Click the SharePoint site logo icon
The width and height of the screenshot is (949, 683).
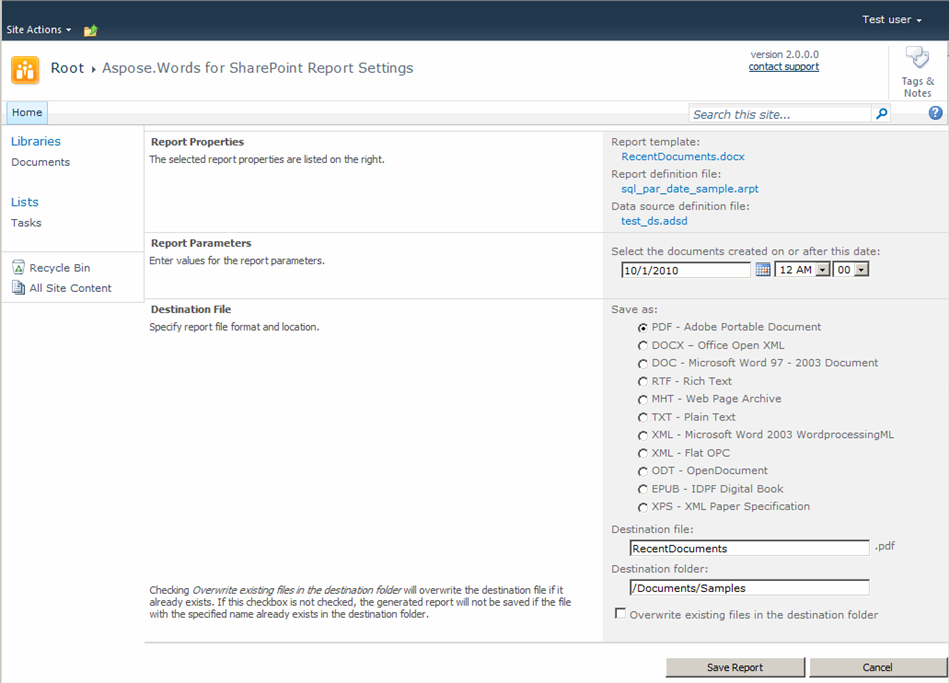(x=25, y=69)
